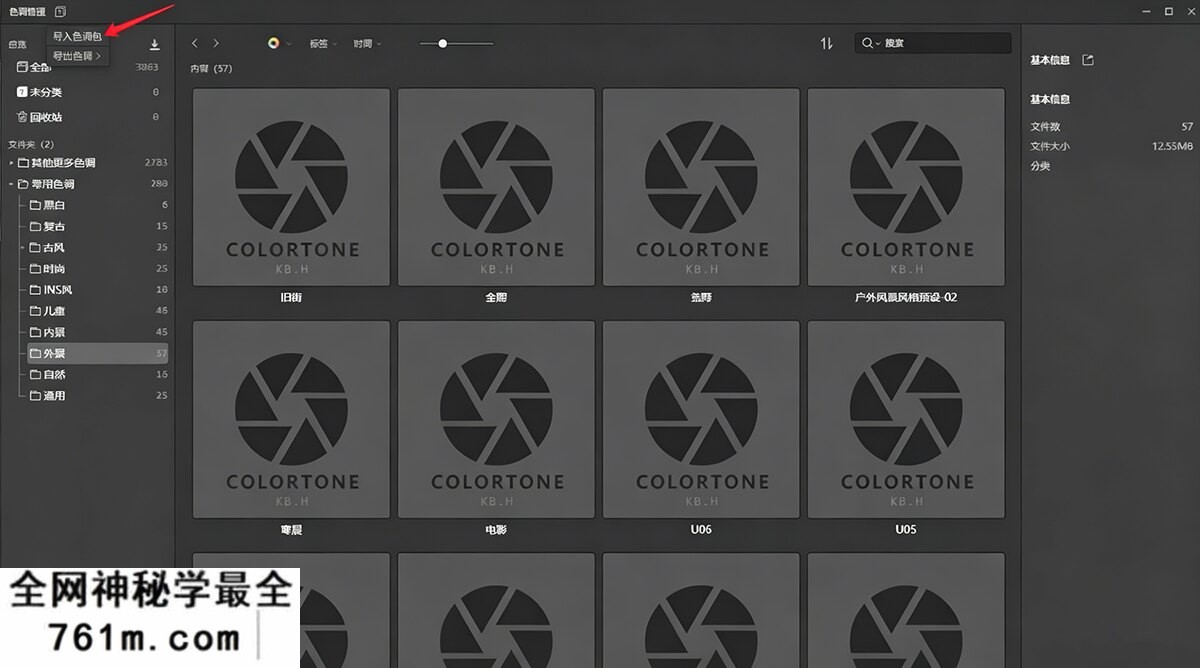Click the magnifier icon in search box
1200x668 pixels.
(x=866, y=44)
